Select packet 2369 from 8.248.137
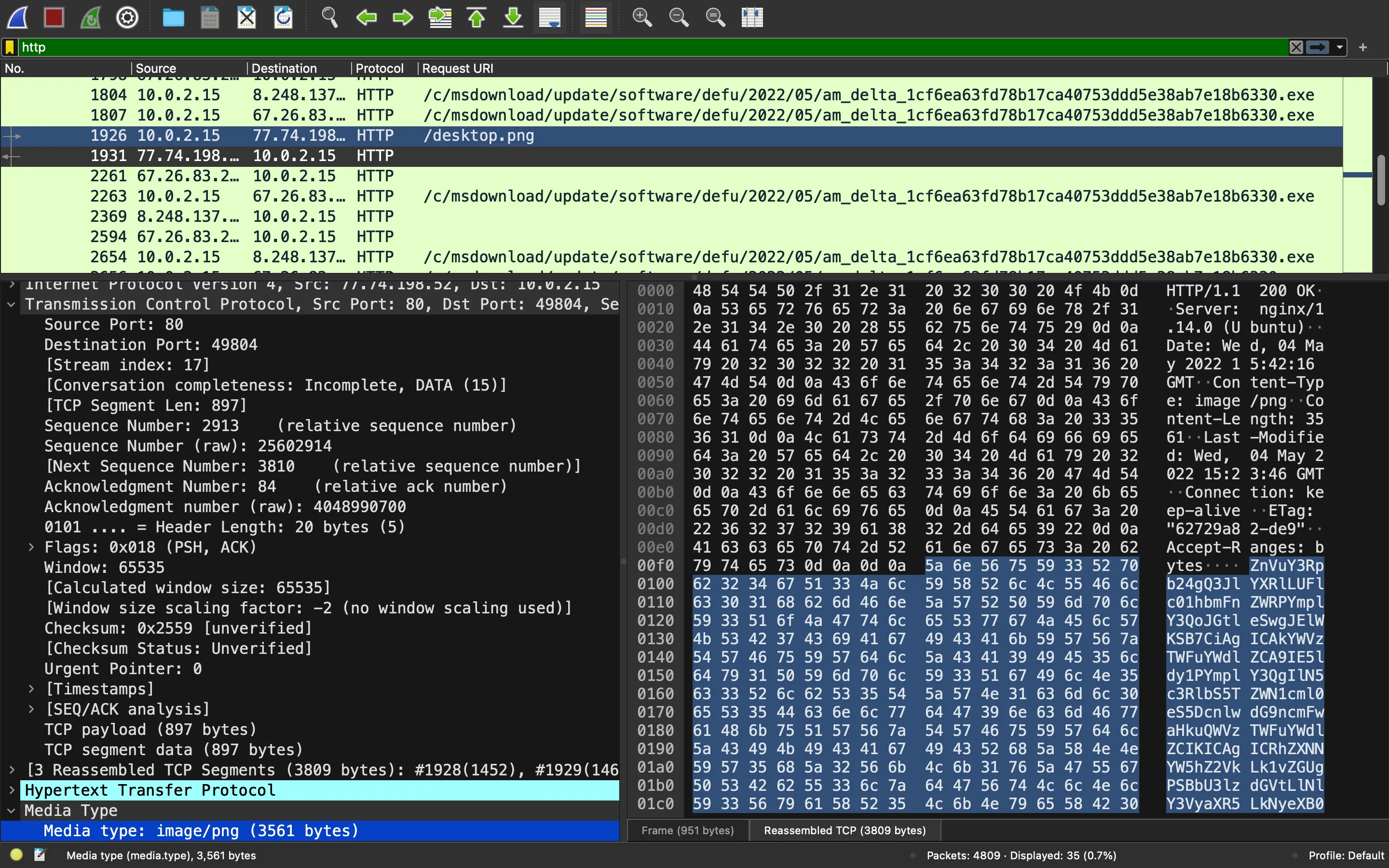Viewport: 1389px width, 868px height. tap(671, 217)
